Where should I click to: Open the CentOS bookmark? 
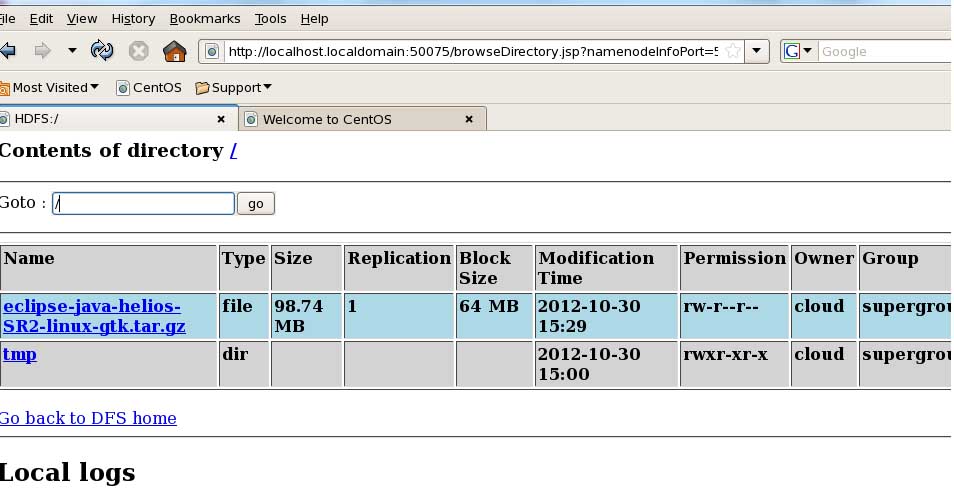tap(149, 88)
